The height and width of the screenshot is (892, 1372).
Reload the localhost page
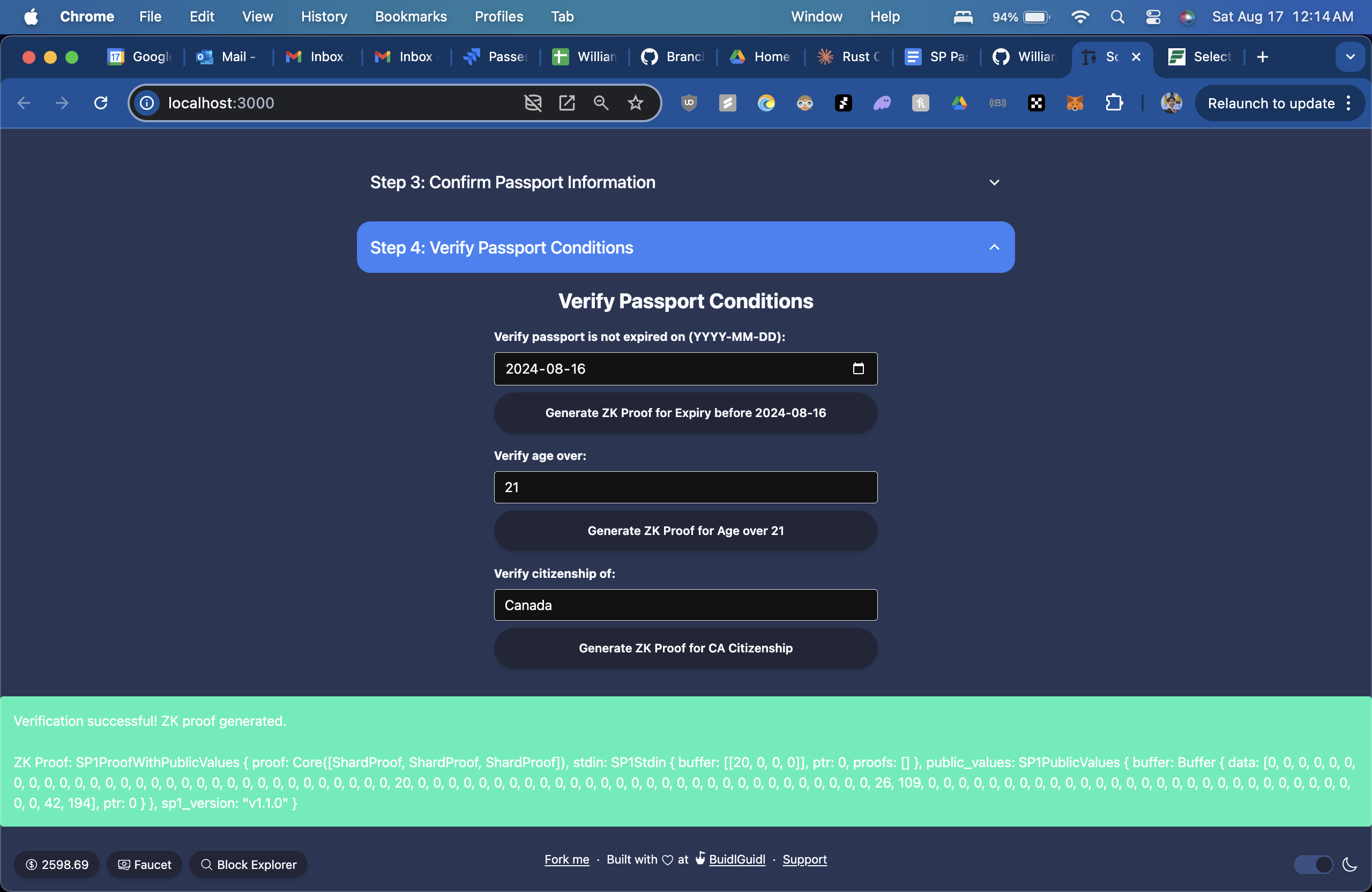coord(101,103)
